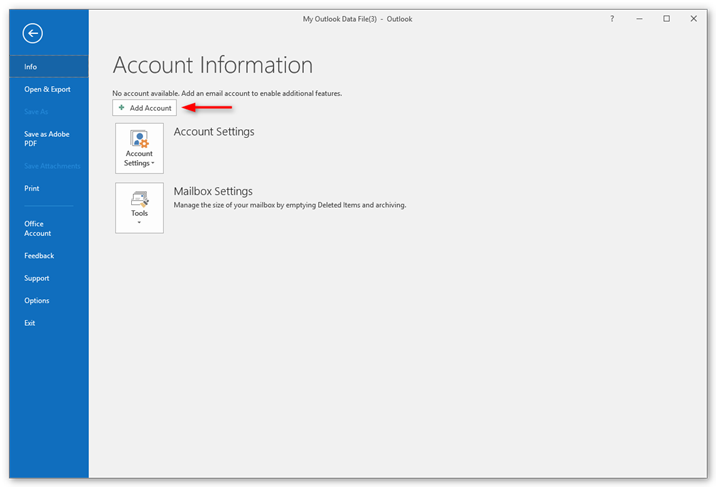
Task: Click the Account Settings person-gear icon
Action: tap(139, 139)
